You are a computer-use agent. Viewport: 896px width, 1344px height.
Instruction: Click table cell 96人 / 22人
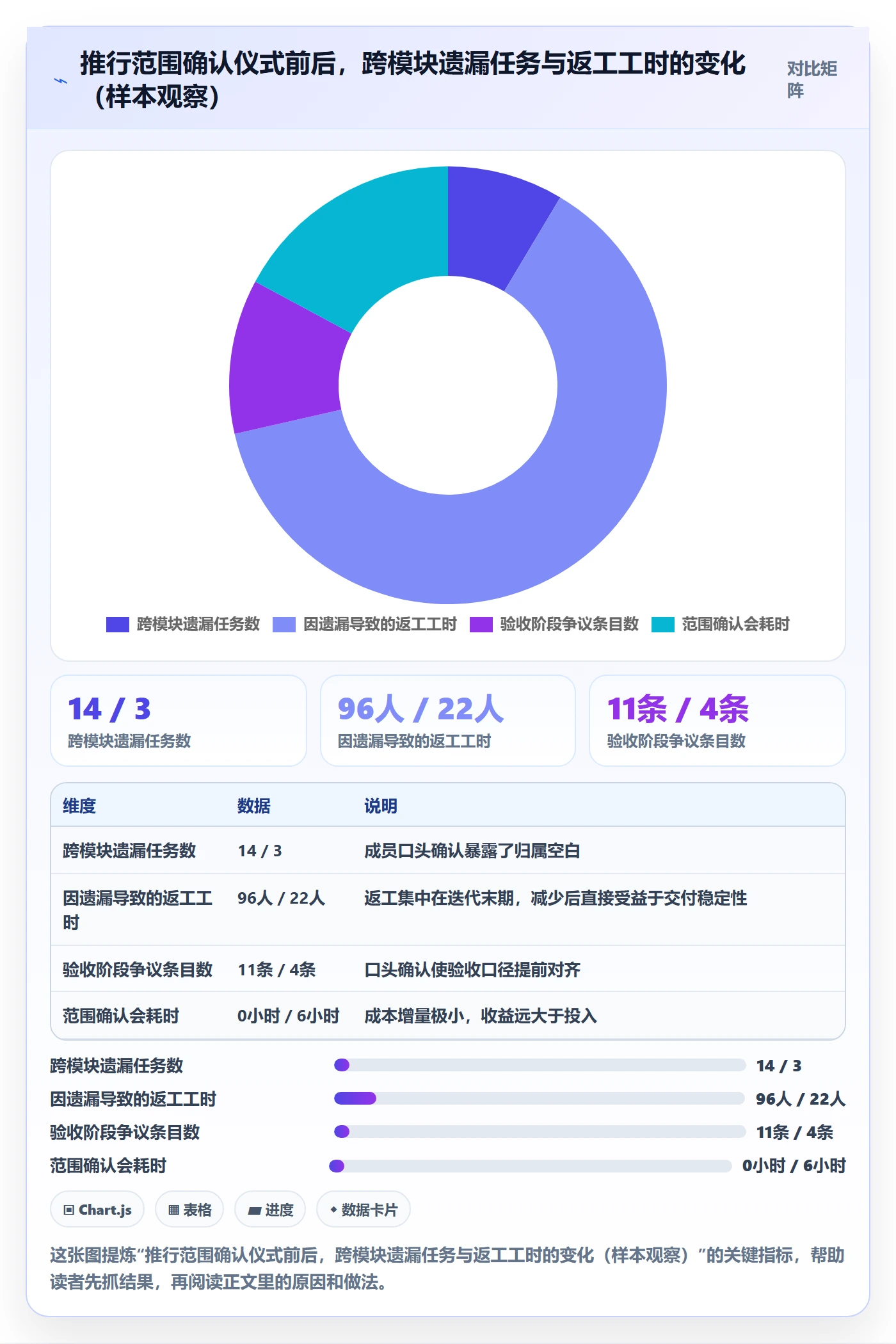point(281,898)
